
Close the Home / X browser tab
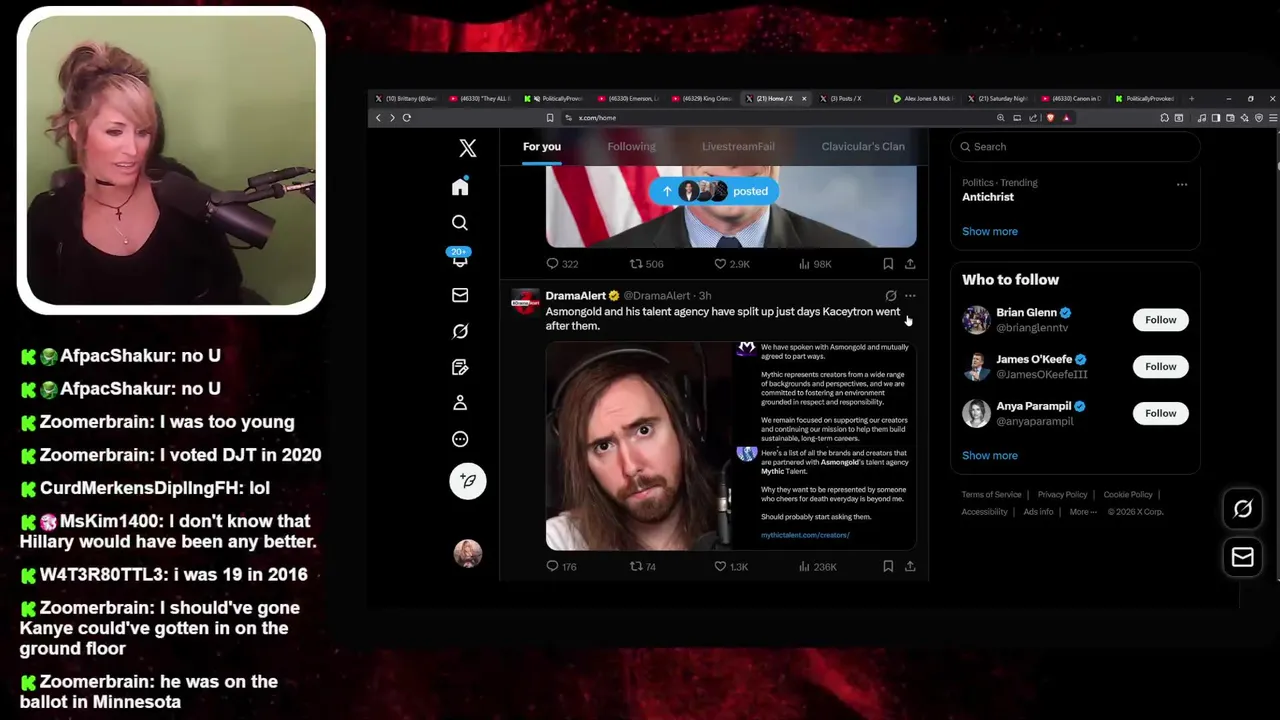click(x=804, y=99)
